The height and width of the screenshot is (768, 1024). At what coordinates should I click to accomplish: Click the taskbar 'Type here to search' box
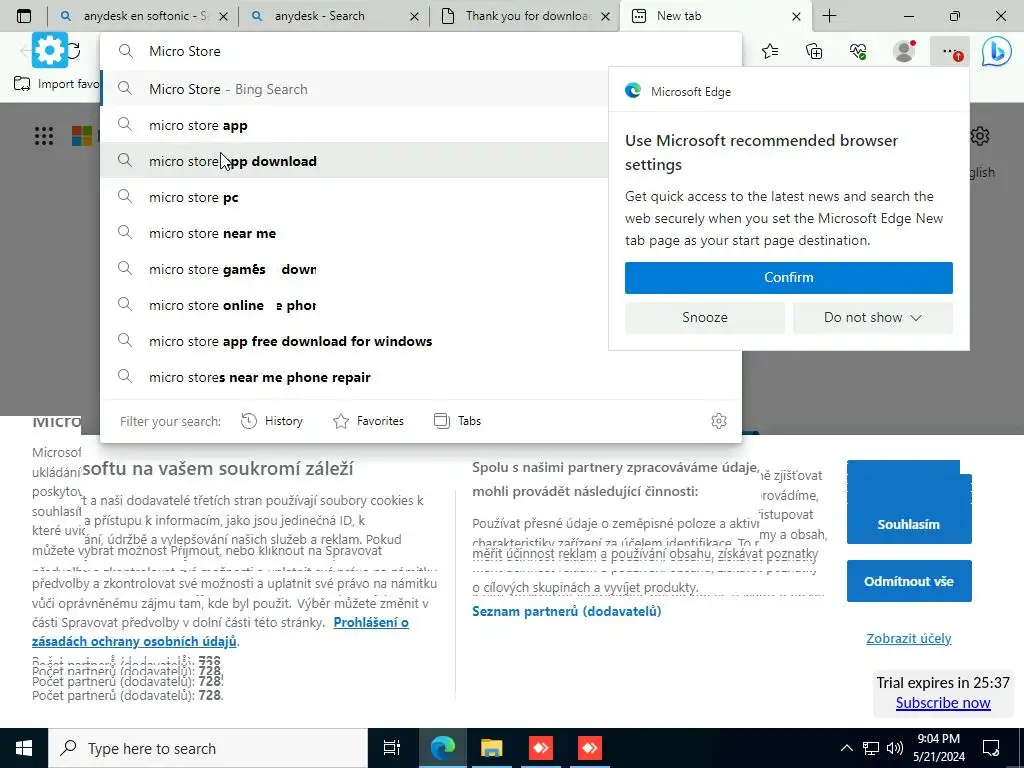pyautogui.click(x=208, y=748)
